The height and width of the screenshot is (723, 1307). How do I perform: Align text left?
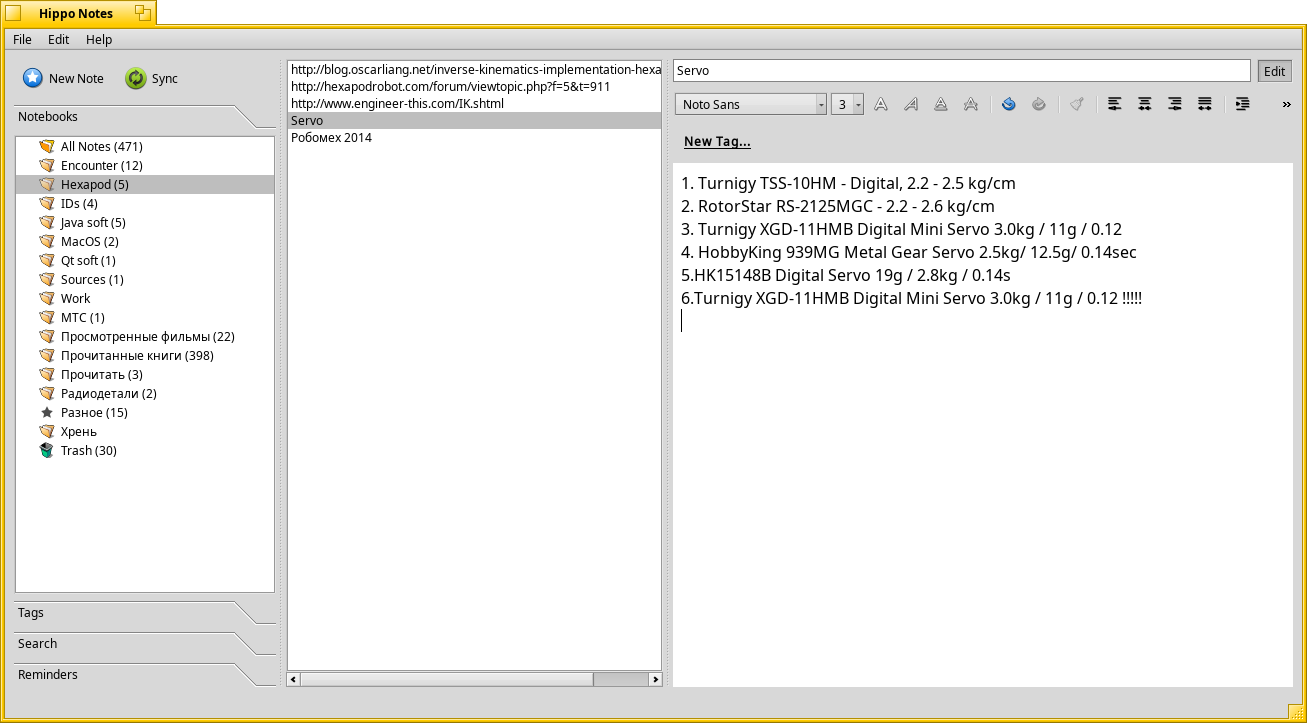point(1115,104)
